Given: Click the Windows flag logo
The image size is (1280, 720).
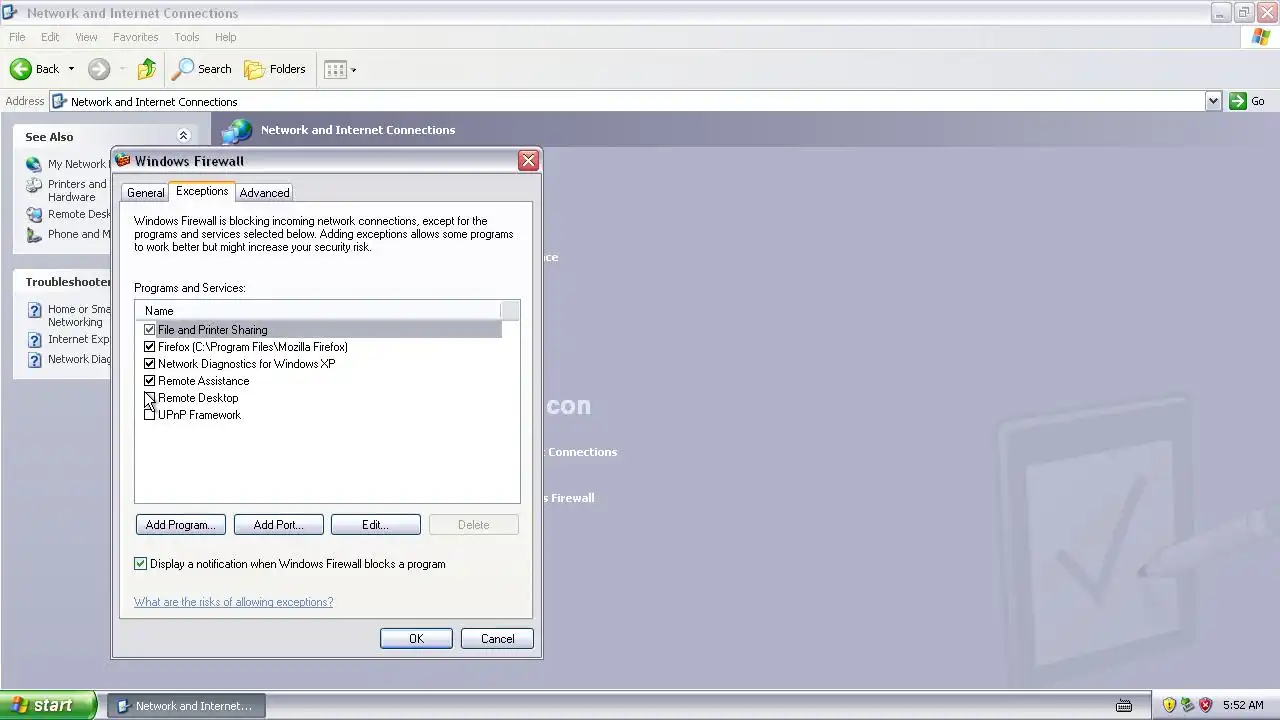Looking at the screenshot, I should 1261,37.
